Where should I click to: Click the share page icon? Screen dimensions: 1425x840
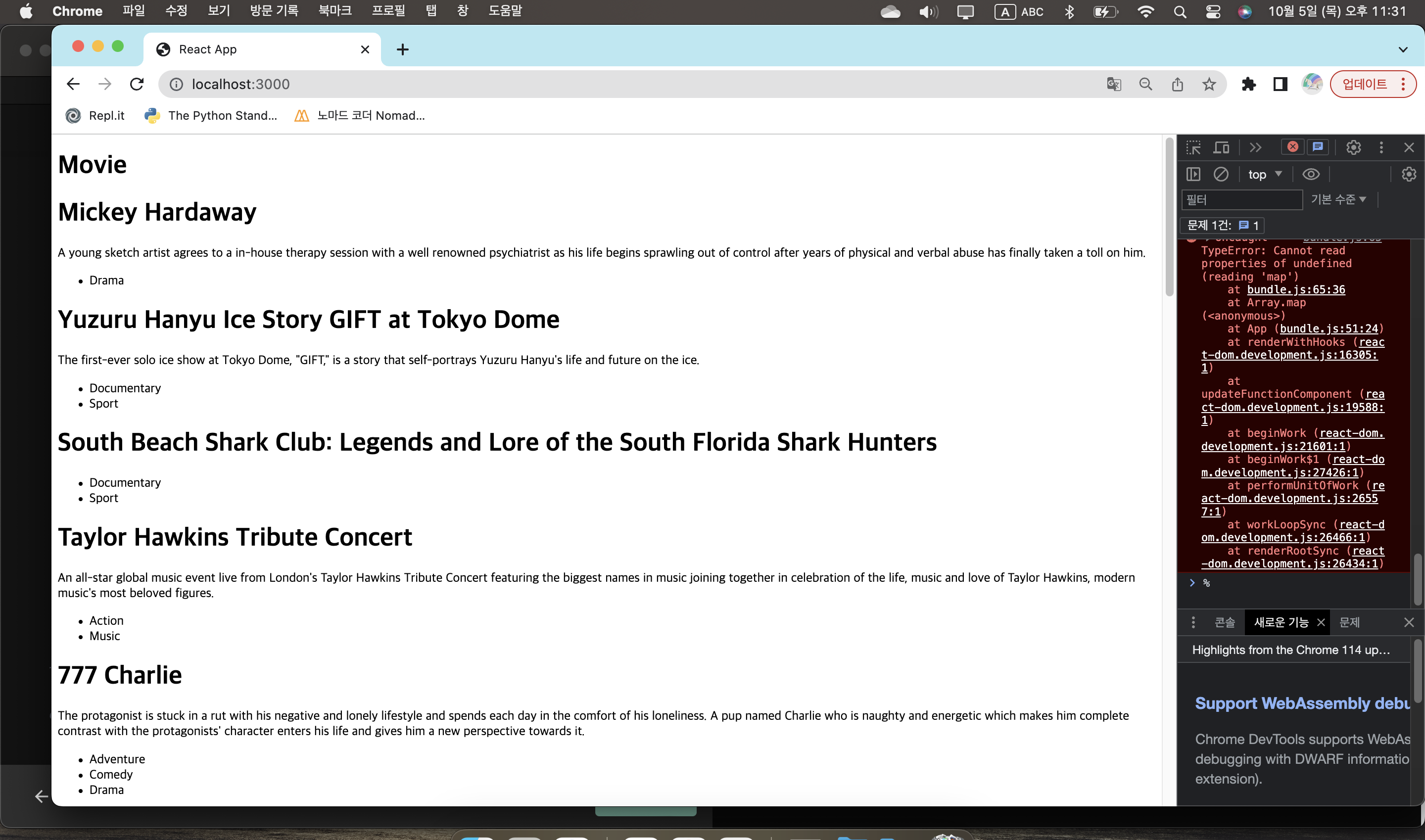pyautogui.click(x=1177, y=84)
